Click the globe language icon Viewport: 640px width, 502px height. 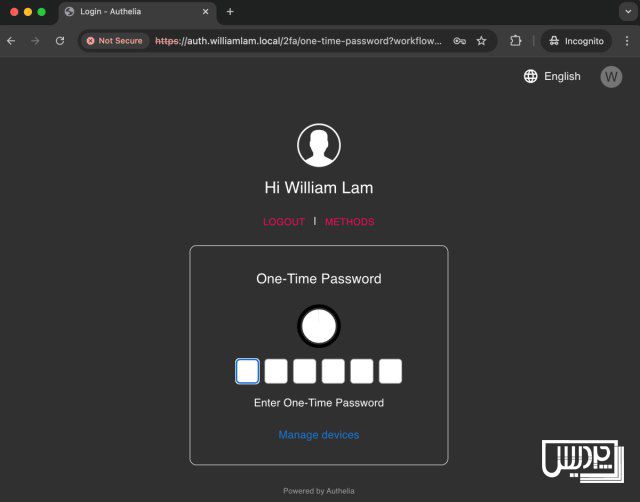click(x=531, y=76)
